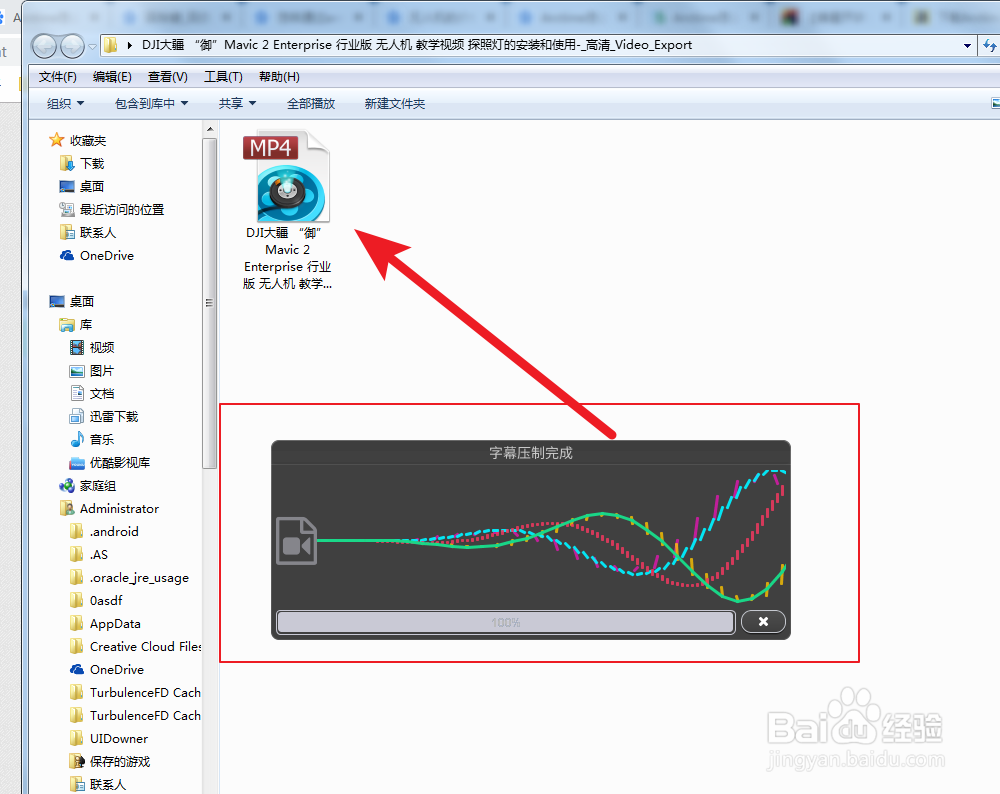This screenshot has height=794, width=1000.
Task: Click the 视频 library film icon
Action: 77,348
